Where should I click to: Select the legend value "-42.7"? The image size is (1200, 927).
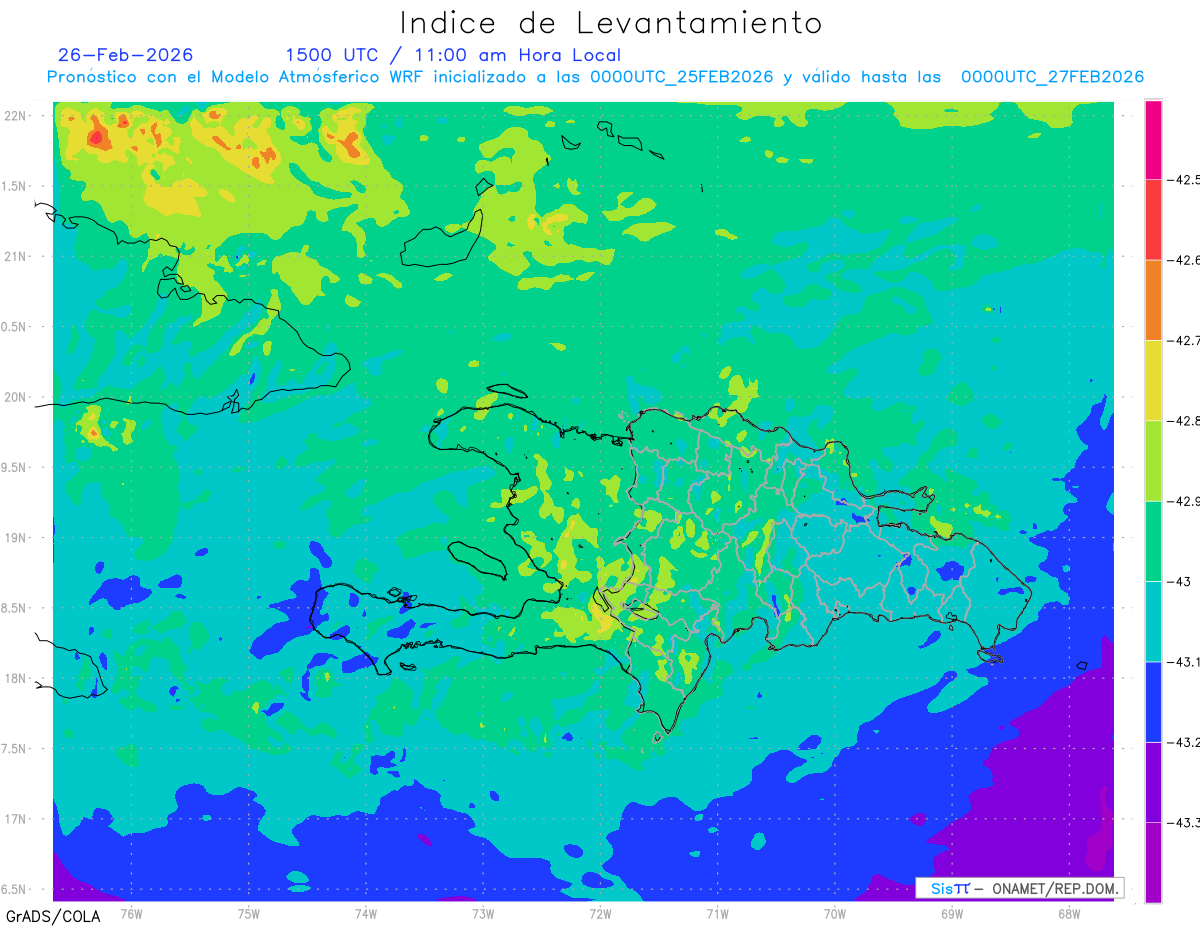1184,340
